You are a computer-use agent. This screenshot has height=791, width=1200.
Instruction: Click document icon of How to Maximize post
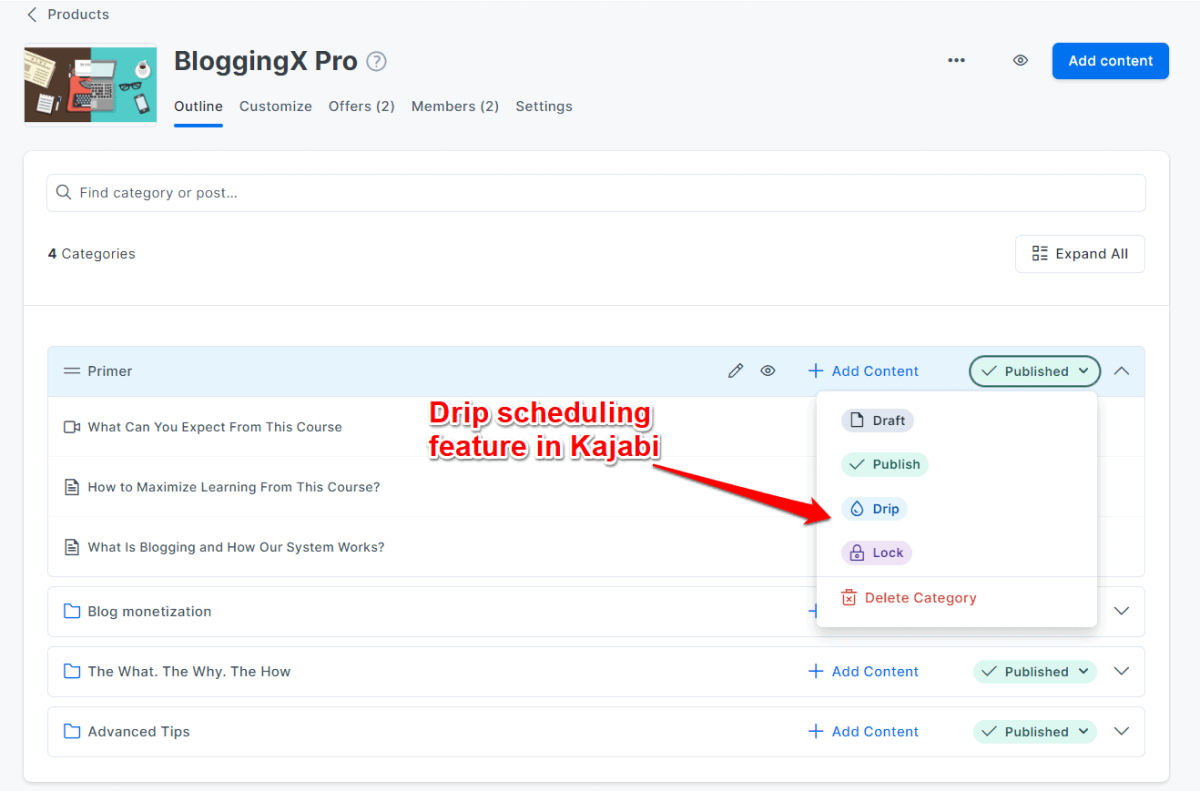72,487
